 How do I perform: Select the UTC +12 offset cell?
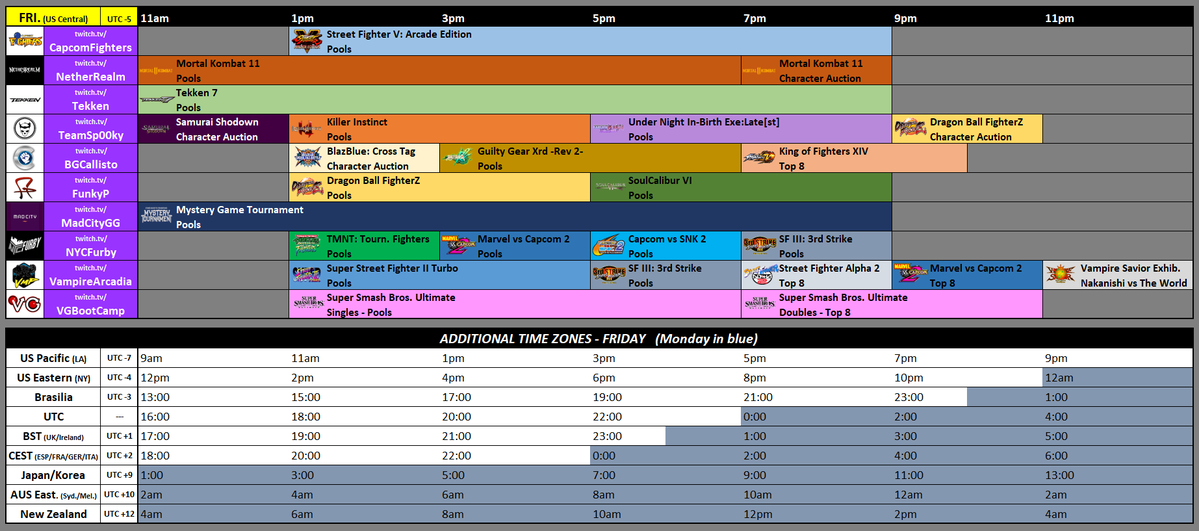coord(119,514)
